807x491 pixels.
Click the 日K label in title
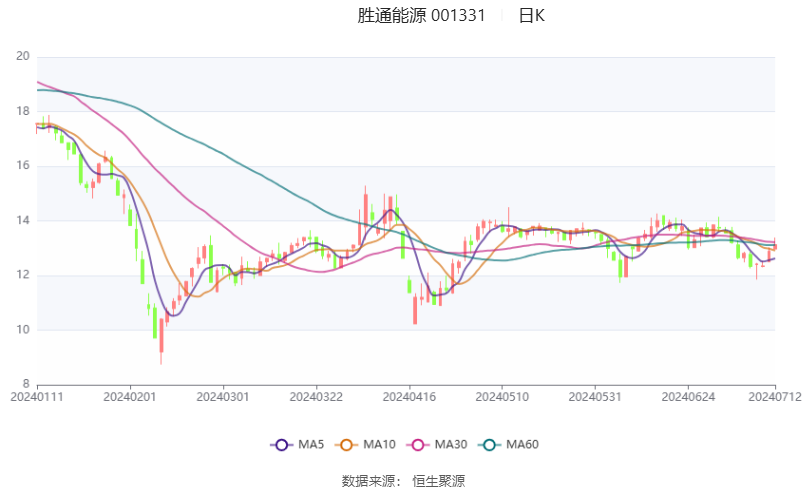click(x=532, y=15)
